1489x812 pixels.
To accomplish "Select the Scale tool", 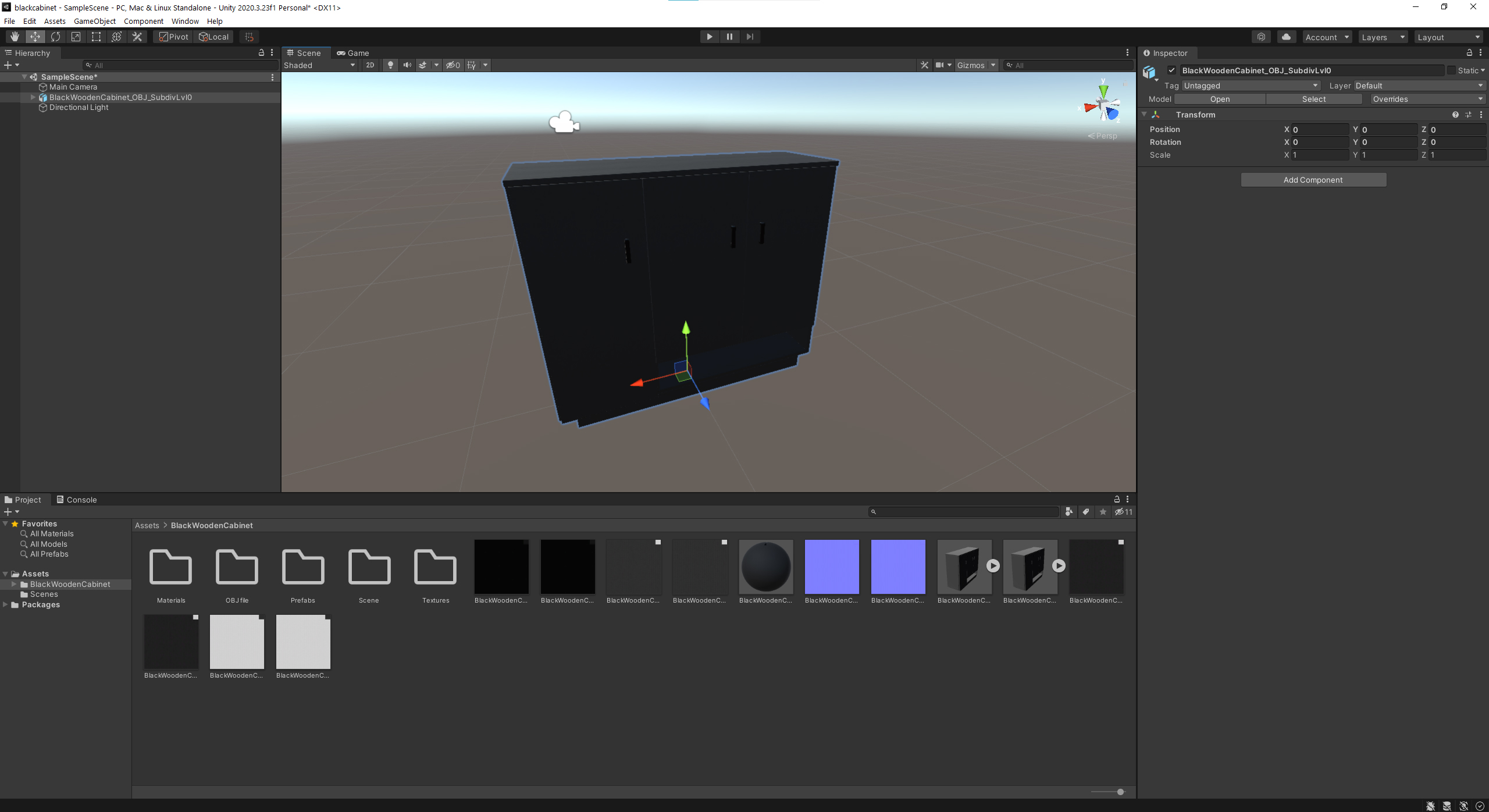I will (76, 37).
